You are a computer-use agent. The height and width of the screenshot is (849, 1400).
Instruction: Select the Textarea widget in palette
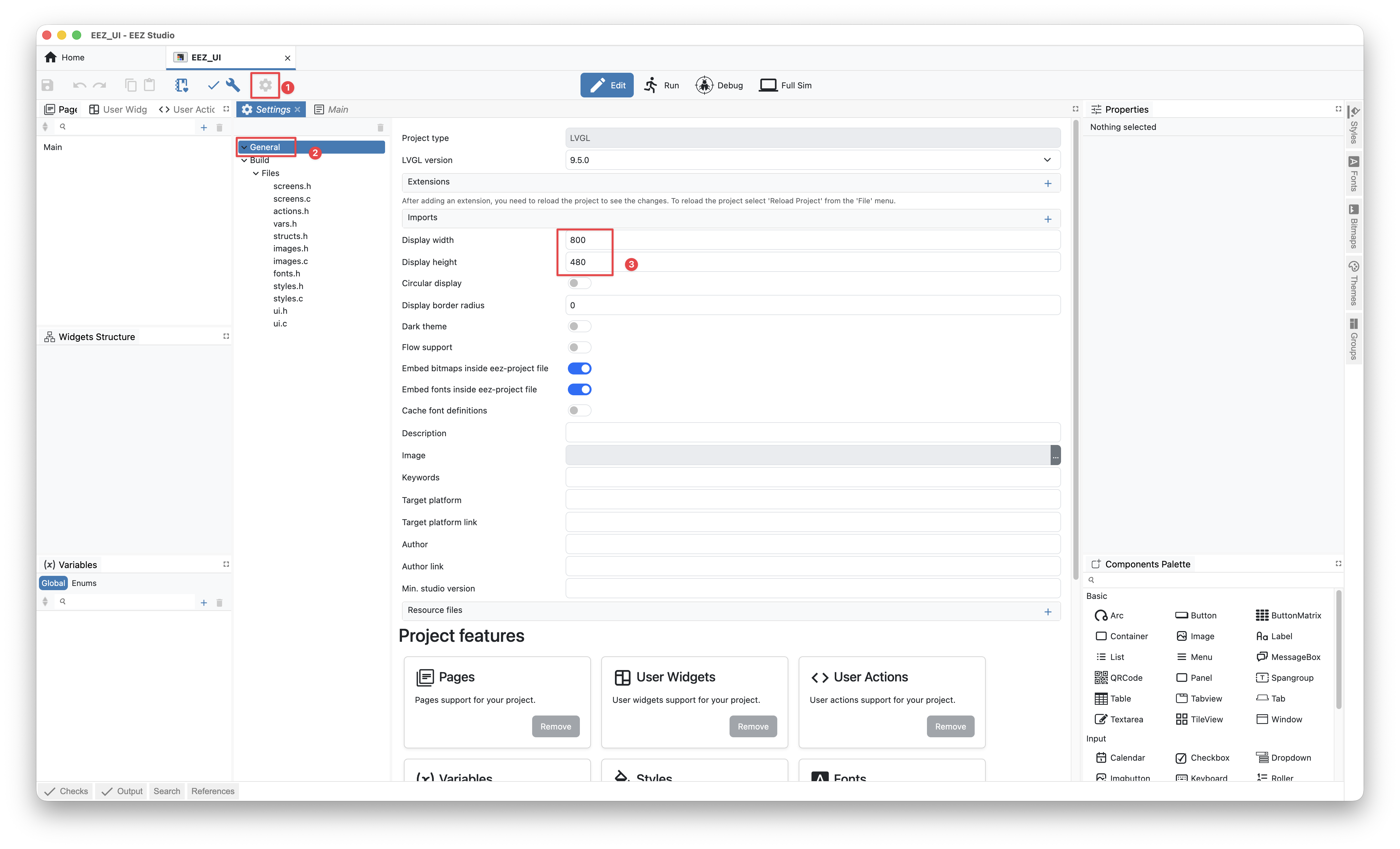pyautogui.click(x=1119, y=719)
